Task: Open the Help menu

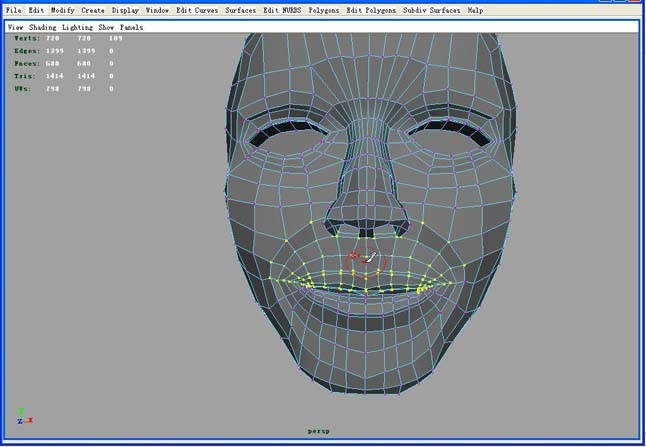Action: (x=475, y=10)
